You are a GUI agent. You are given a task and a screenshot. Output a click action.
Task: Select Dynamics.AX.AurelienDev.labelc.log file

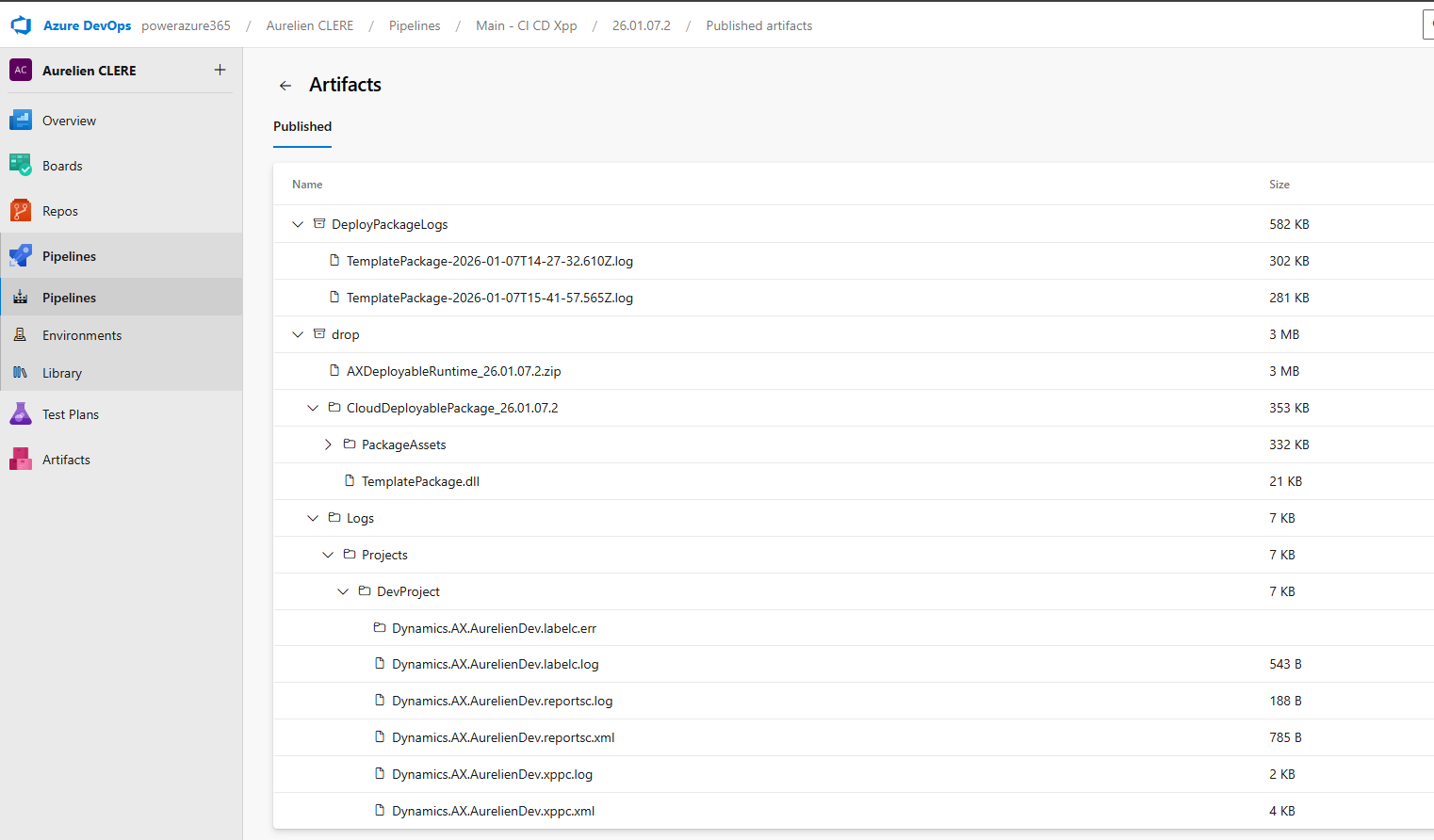pyautogui.click(x=496, y=664)
